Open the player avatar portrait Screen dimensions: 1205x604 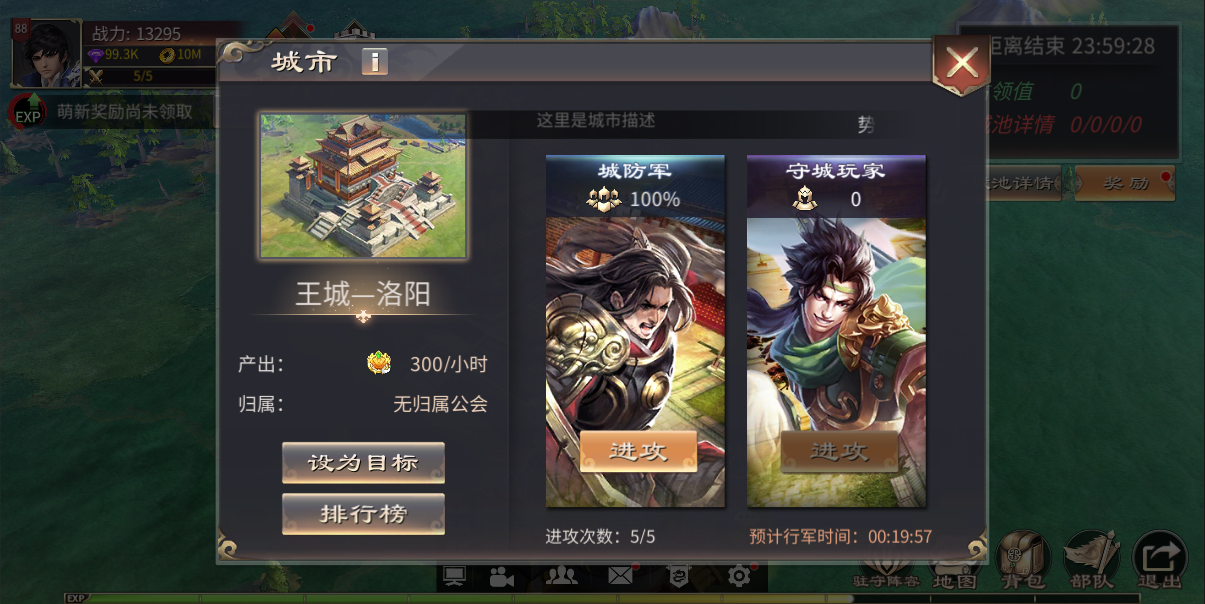46,53
